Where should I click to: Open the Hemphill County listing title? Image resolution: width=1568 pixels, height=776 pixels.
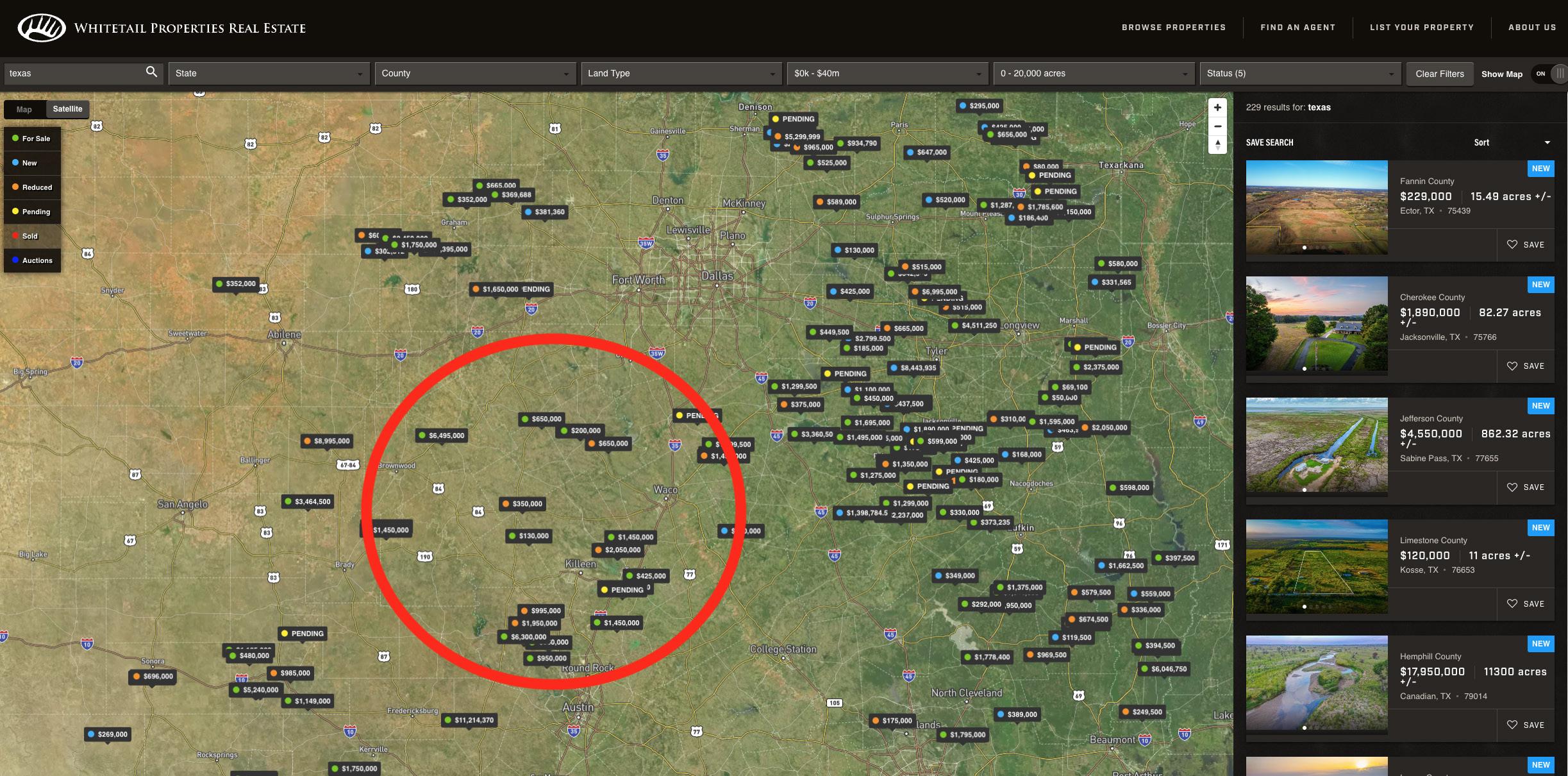(x=1431, y=656)
